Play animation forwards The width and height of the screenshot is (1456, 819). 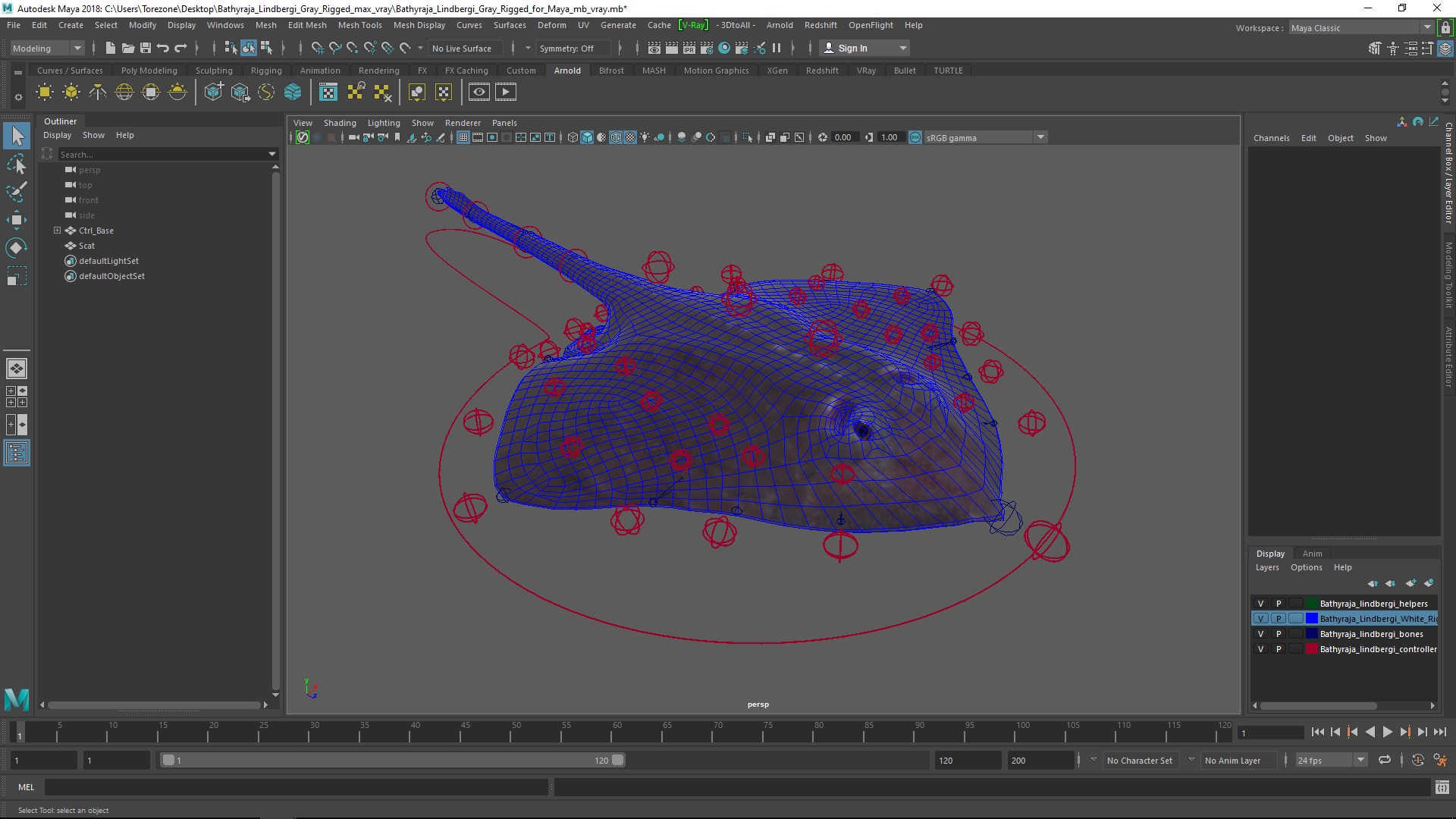click(1387, 732)
